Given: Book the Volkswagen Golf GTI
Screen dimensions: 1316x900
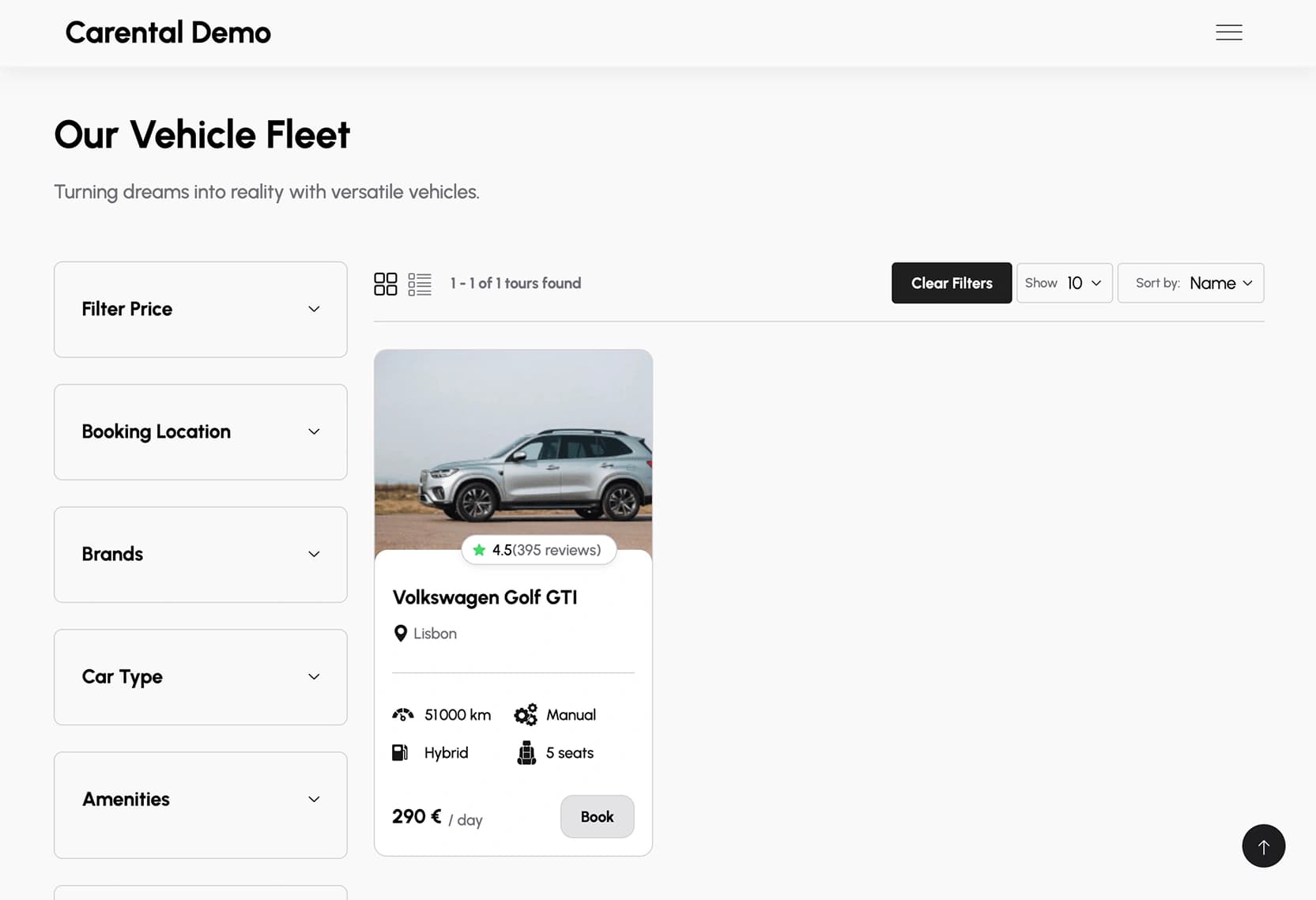Looking at the screenshot, I should [597, 816].
